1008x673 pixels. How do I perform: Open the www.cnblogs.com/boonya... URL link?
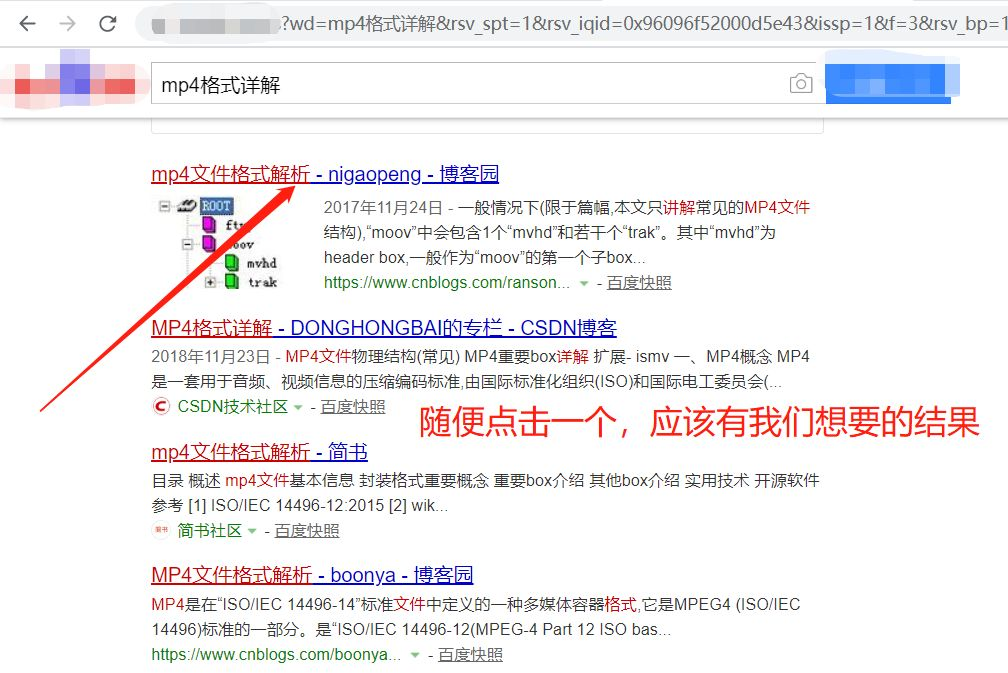tap(276, 654)
